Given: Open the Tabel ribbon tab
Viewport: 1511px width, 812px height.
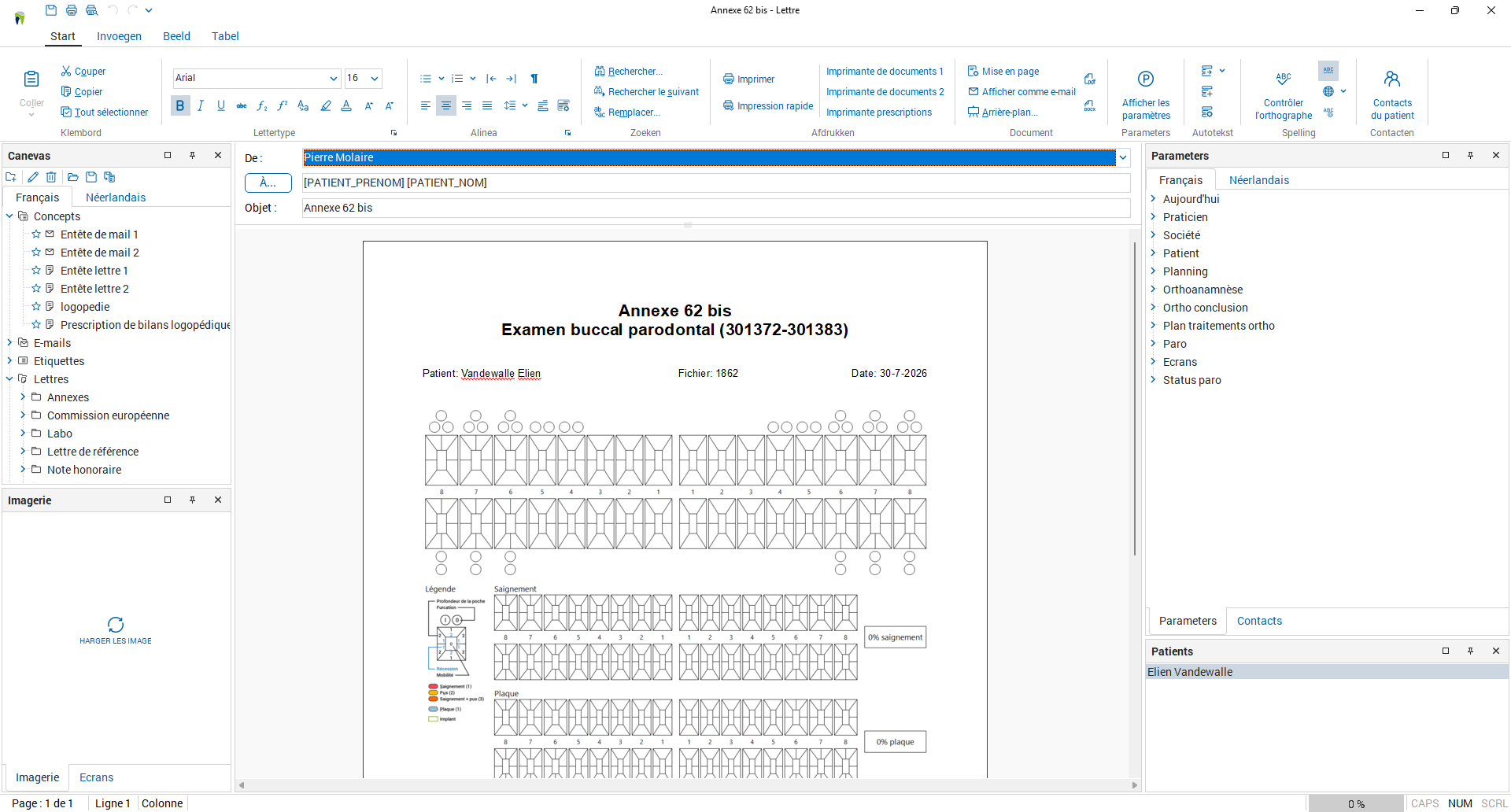Looking at the screenshot, I should [x=225, y=36].
